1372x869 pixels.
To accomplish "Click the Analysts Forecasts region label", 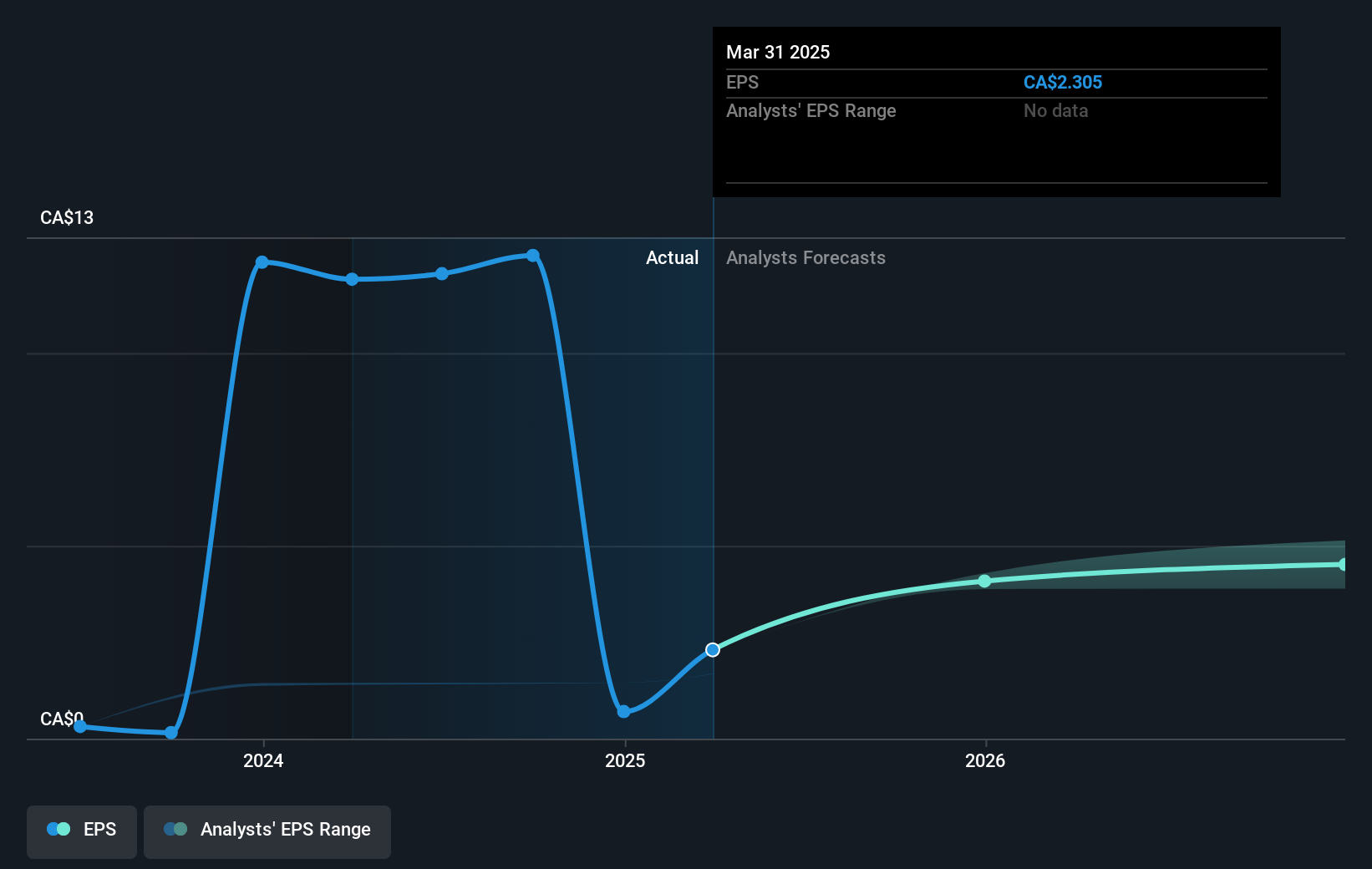I will 805,257.
